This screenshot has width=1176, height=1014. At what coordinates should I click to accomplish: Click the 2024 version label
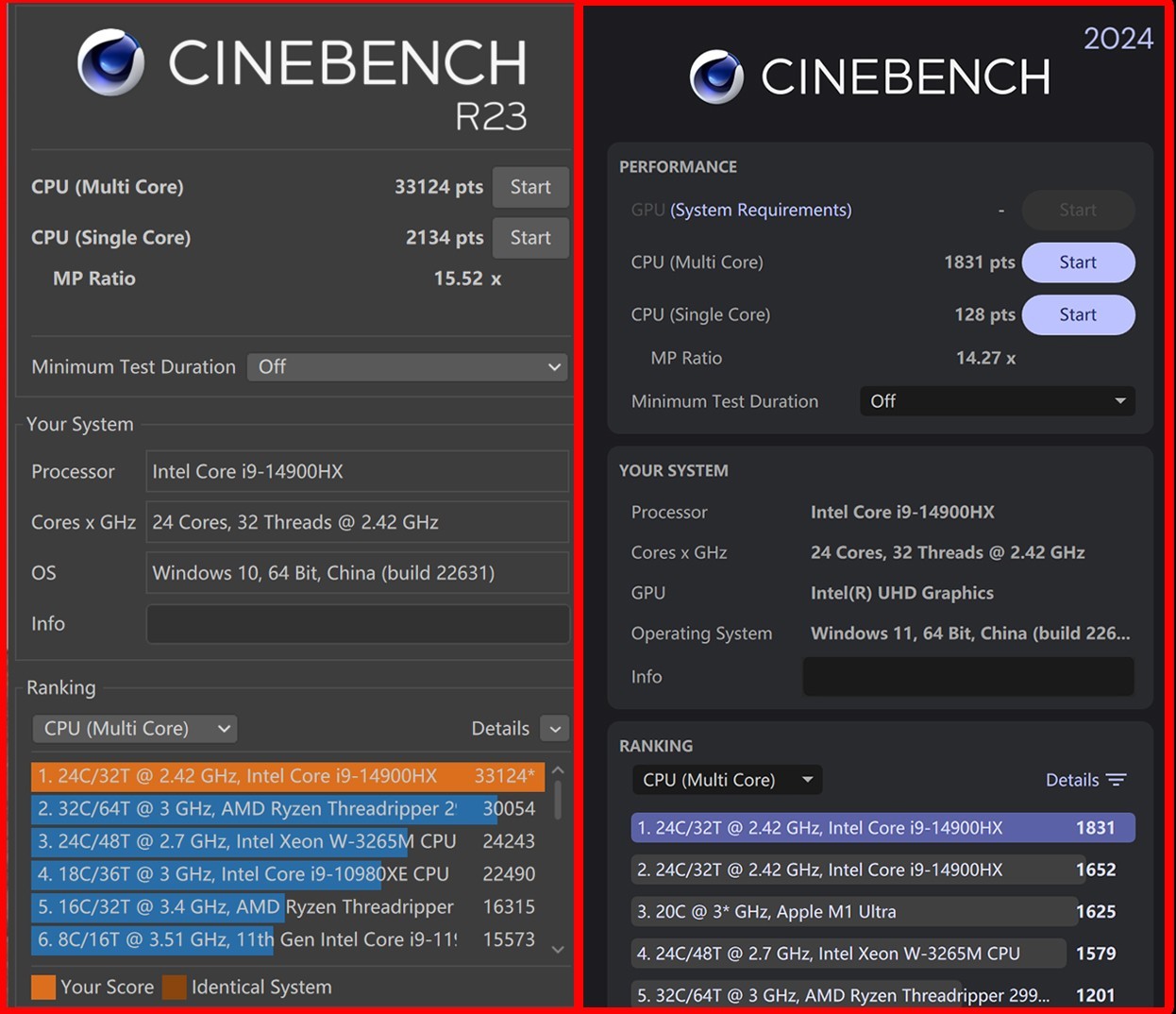pyautogui.click(x=1118, y=39)
